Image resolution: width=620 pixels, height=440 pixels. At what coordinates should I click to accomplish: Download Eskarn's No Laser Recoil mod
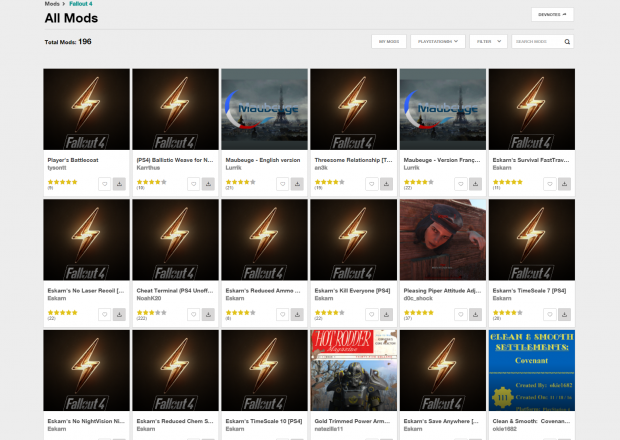pyautogui.click(x=119, y=314)
